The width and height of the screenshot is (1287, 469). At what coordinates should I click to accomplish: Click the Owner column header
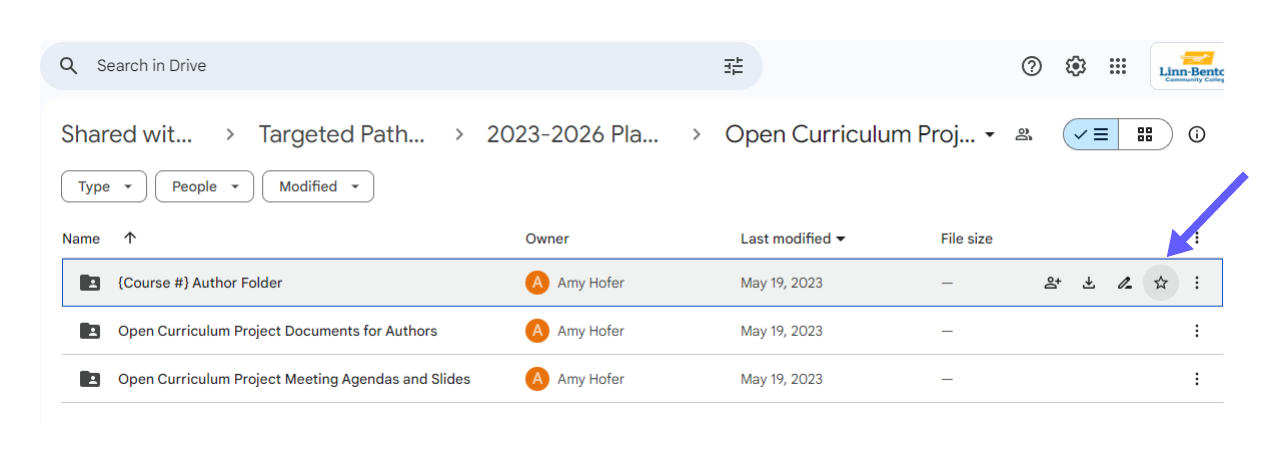(547, 238)
